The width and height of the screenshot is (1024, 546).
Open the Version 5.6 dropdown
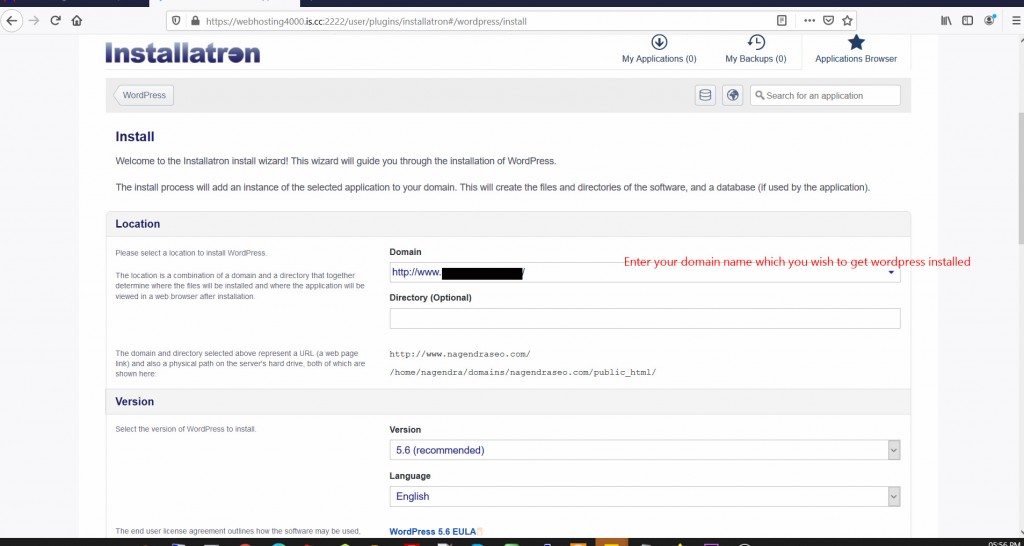point(645,450)
